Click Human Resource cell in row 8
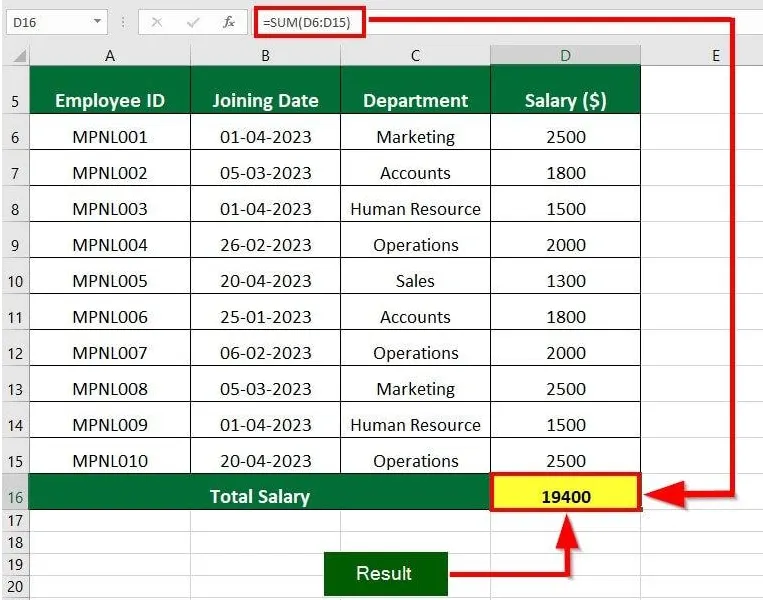Image resolution: width=763 pixels, height=600 pixels. coord(415,204)
